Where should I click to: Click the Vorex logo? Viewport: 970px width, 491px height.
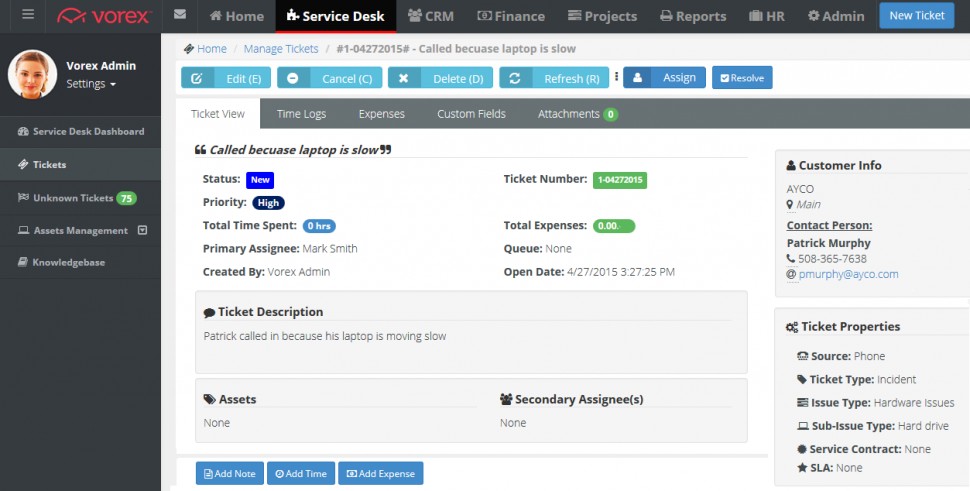[103, 16]
